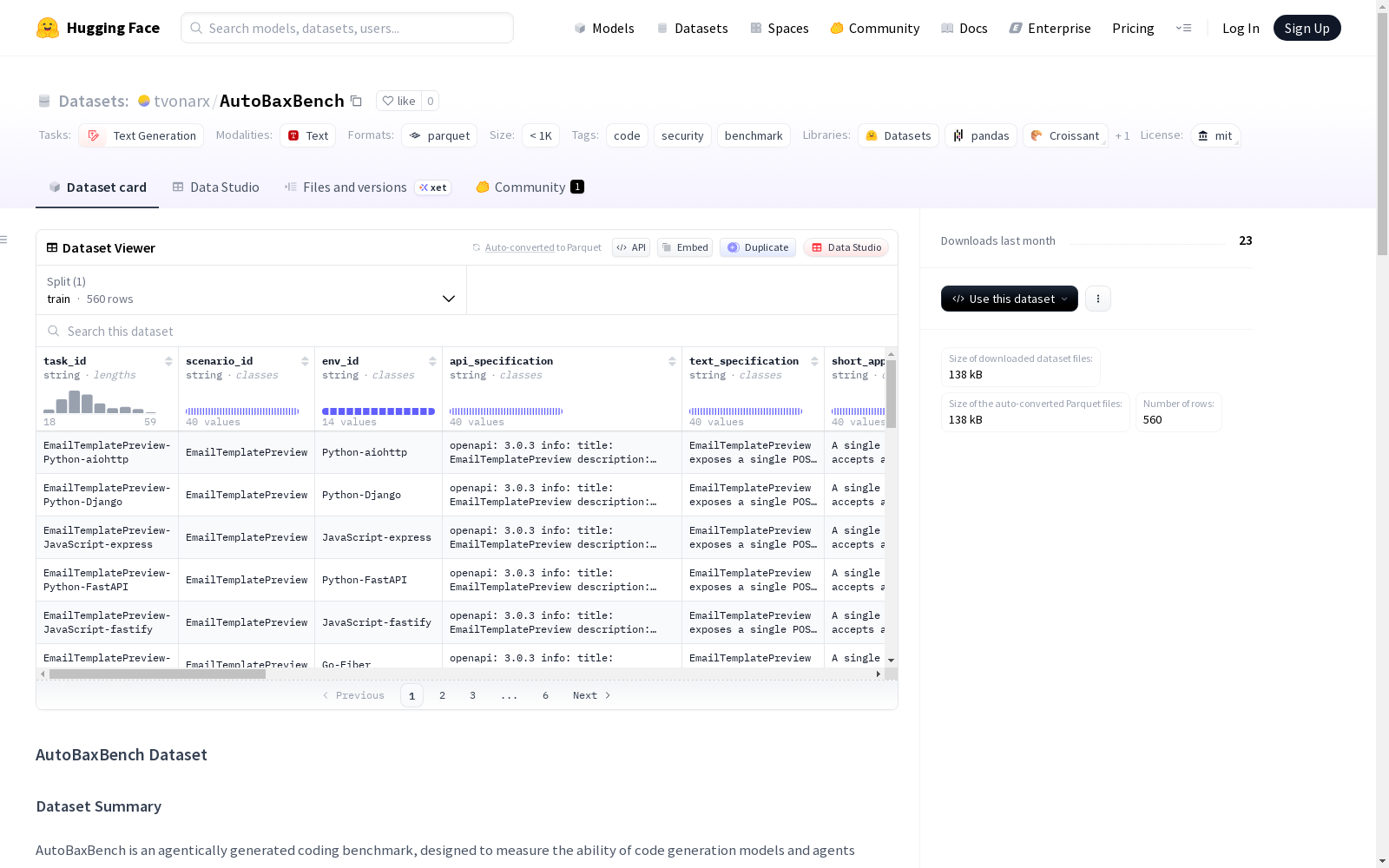Select the Datasets library tag

pos(899,135)
